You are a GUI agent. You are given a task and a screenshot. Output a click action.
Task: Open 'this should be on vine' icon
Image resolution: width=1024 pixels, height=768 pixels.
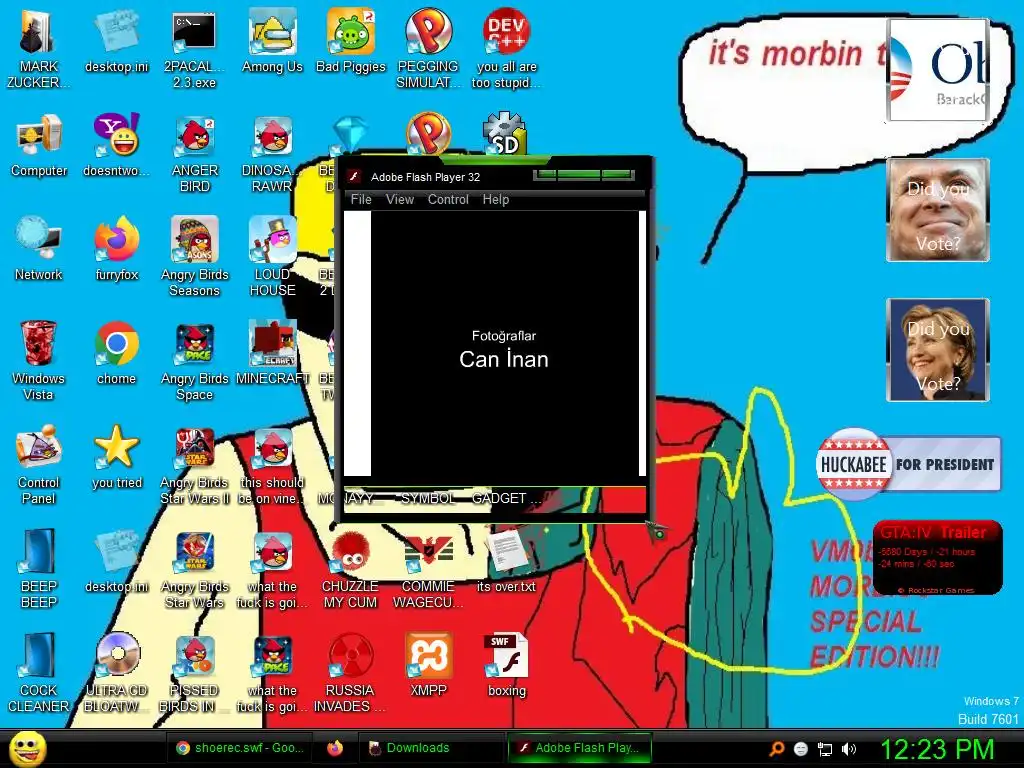click(272, 464)
